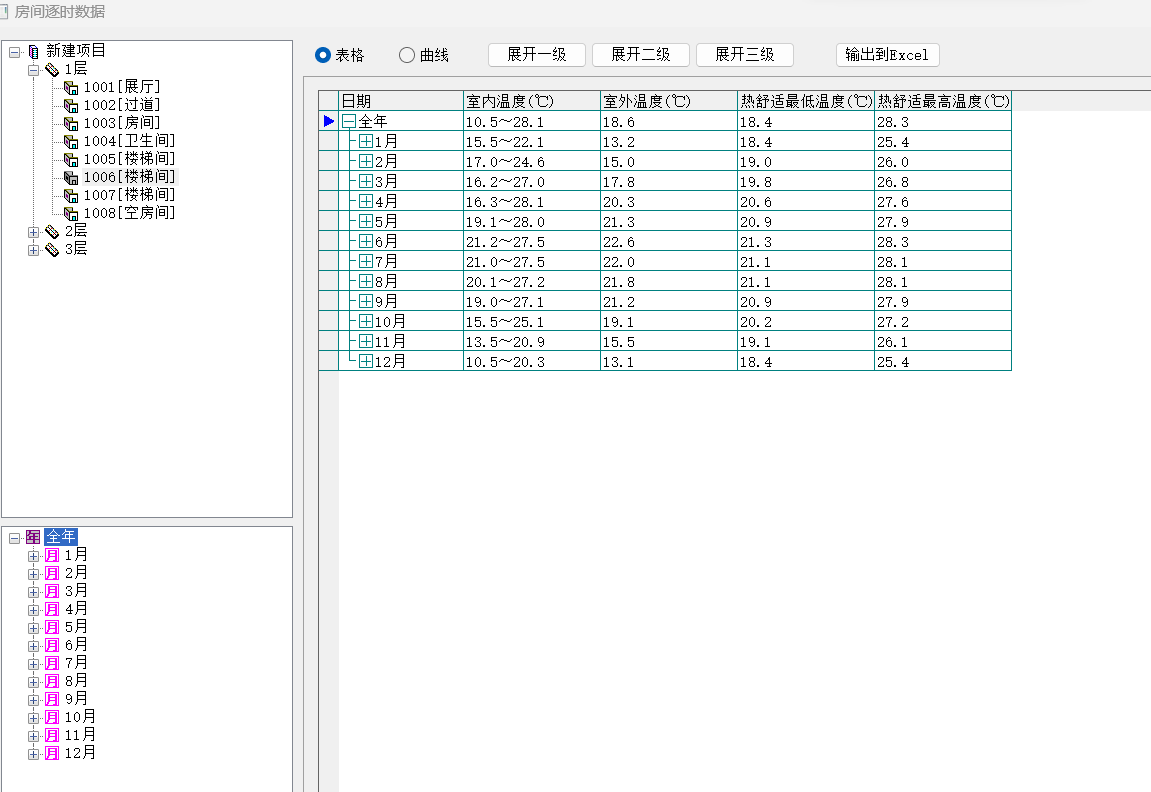The image size is (1151, 792).
Task: Expand the 2层 floor node
Action: coord(34,231)
